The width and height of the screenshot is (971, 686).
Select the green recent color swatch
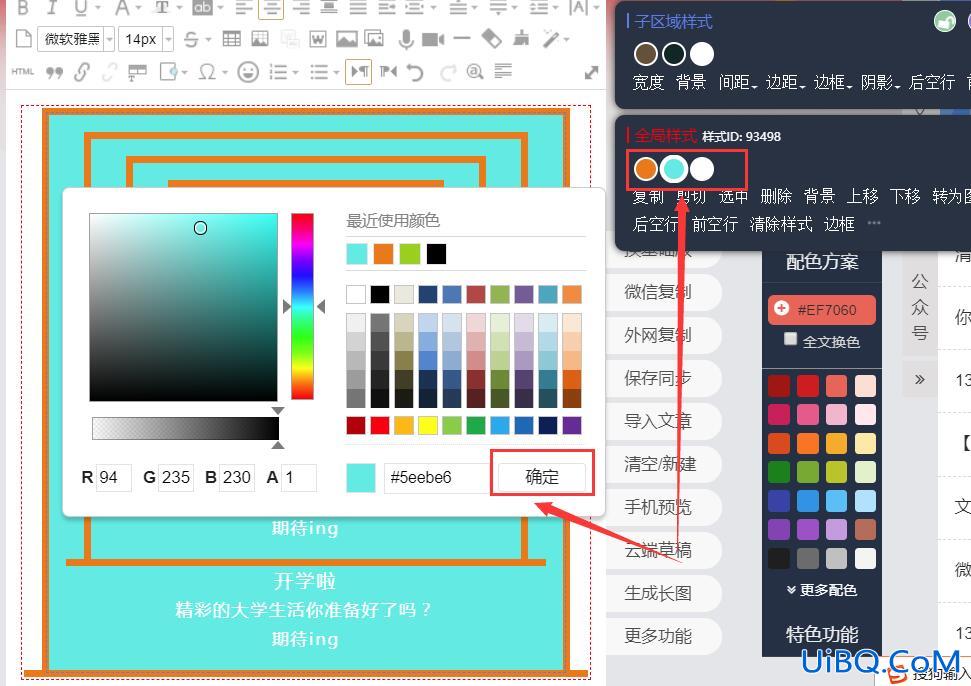(410, 254)
